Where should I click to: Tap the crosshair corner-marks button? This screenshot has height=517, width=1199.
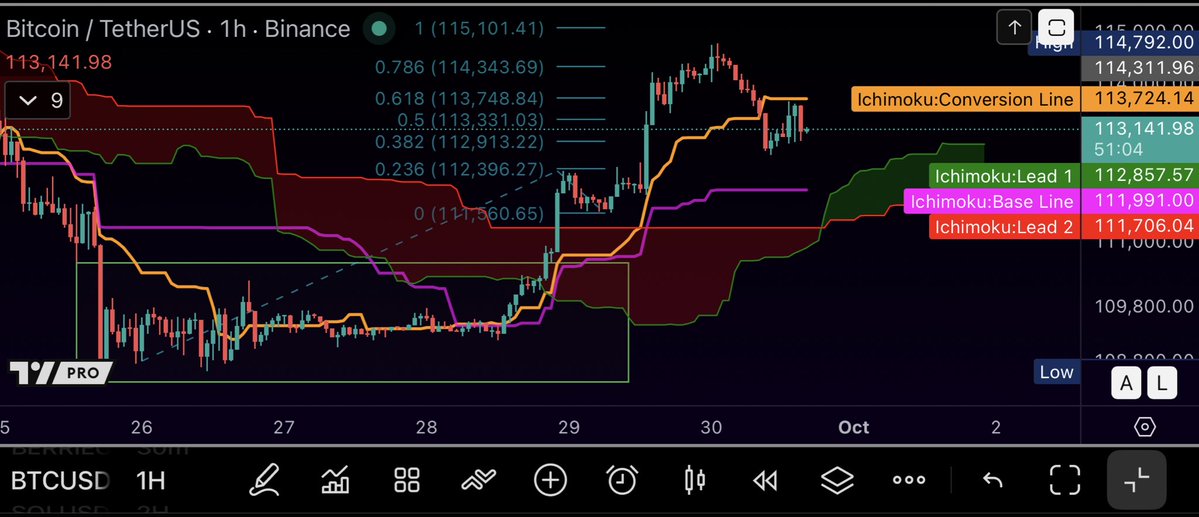[x=1137, y=480]
